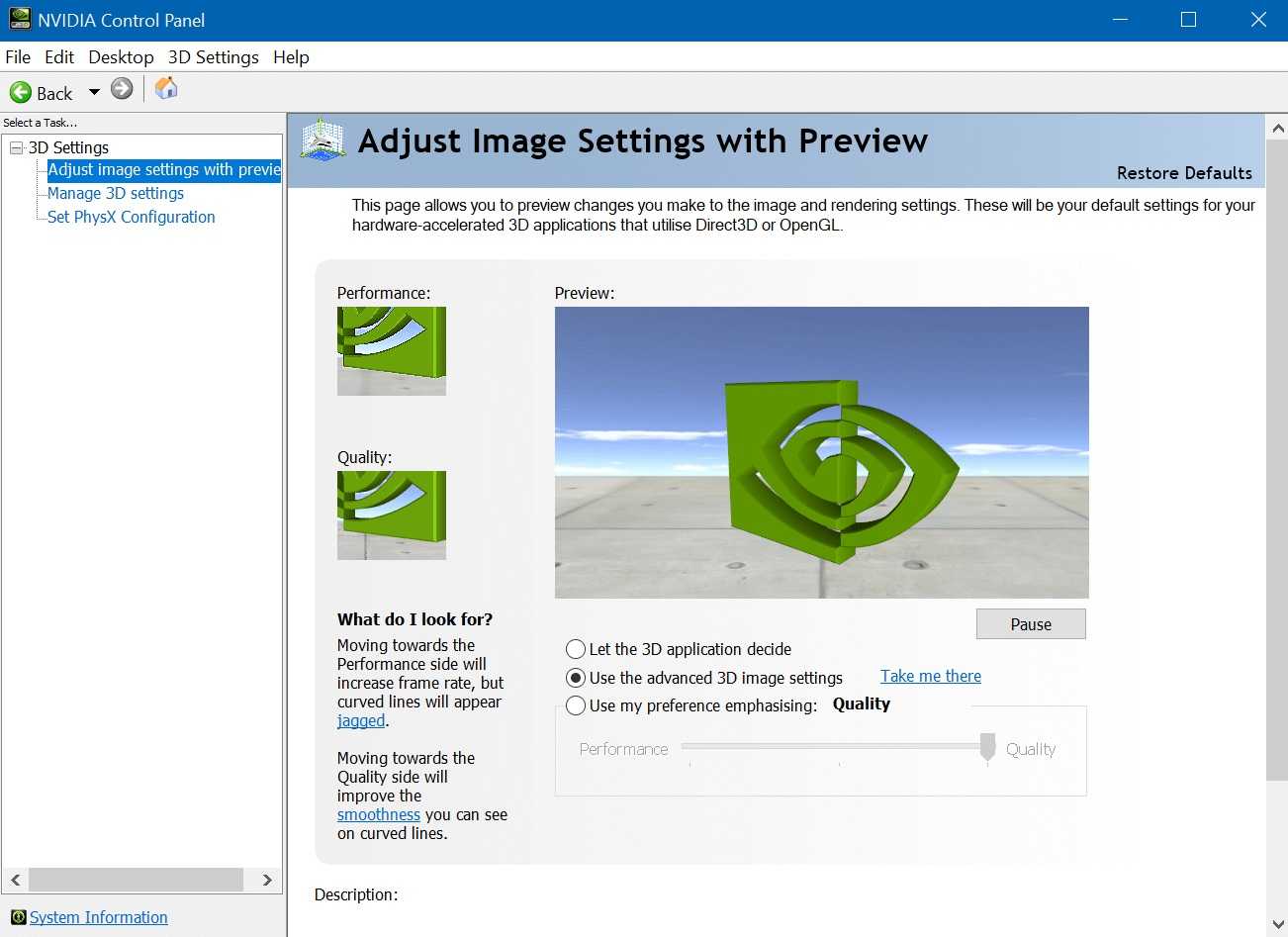Screen dimensions: 1288x937
Task: Select 'Let the 3D application decide'
Action: coord(575,649)
